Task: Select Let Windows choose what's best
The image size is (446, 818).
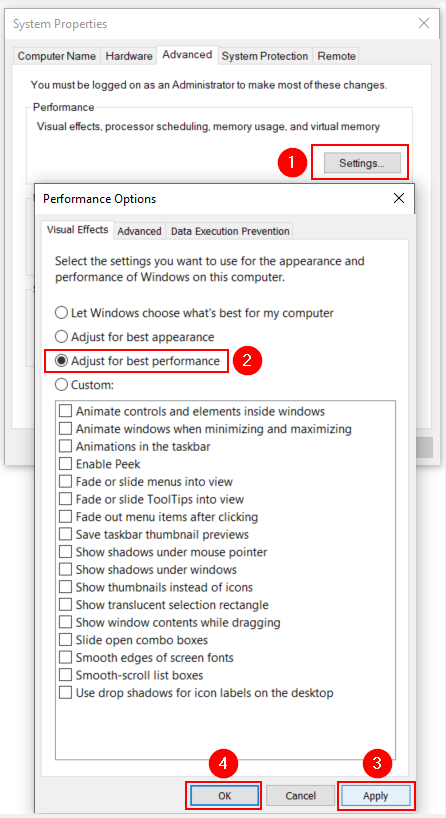Action: pyautogui.click(x=195, y=313)
